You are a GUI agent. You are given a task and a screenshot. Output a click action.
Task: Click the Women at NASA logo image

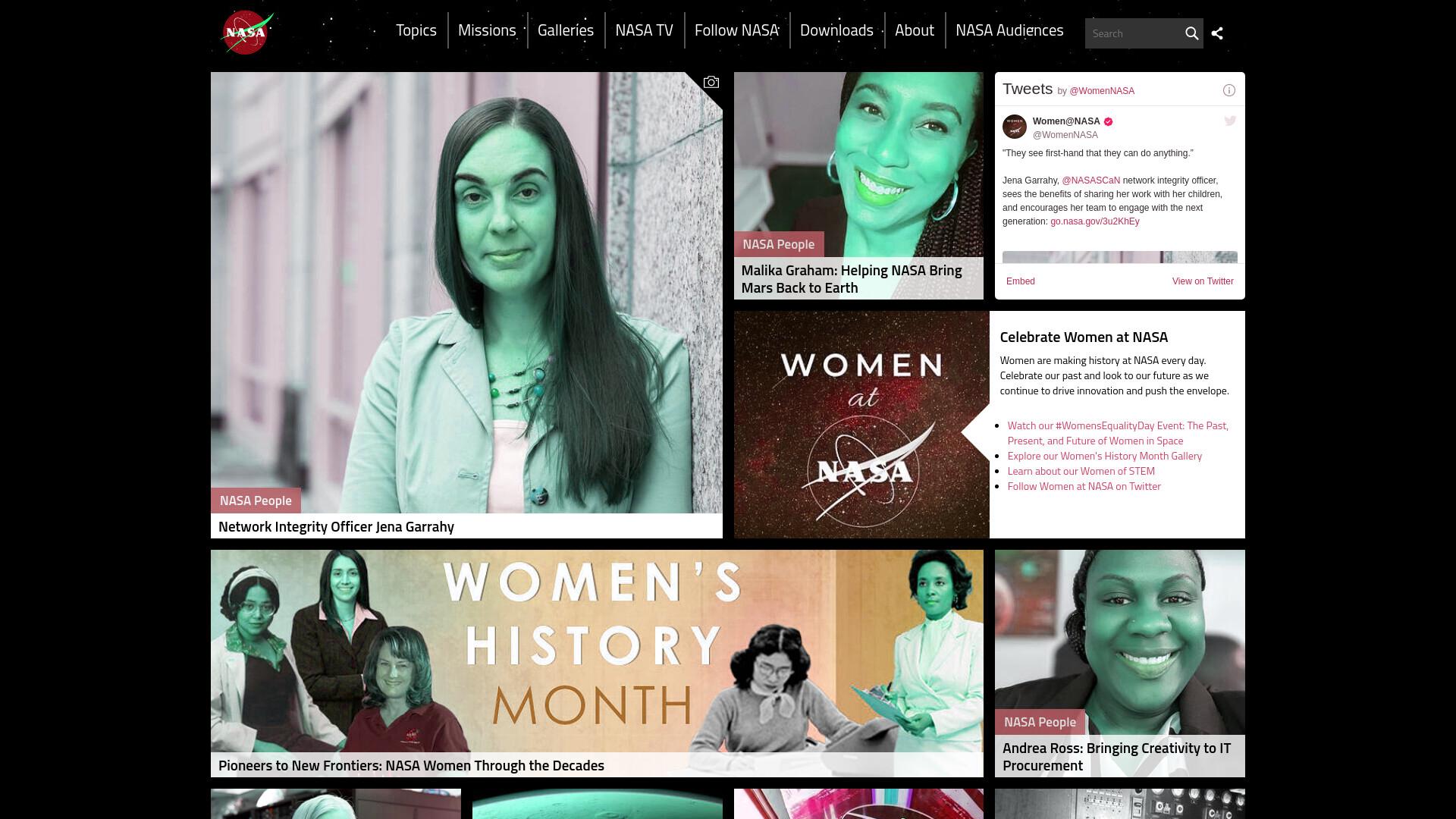pos(861,425)
